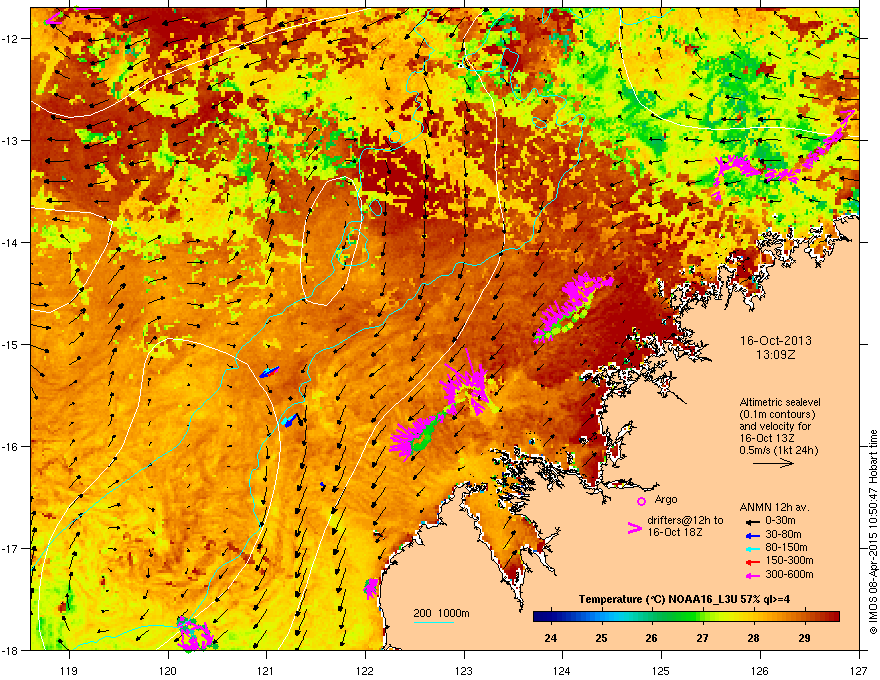Click the 122 longitude axis label

coord(365,670)
